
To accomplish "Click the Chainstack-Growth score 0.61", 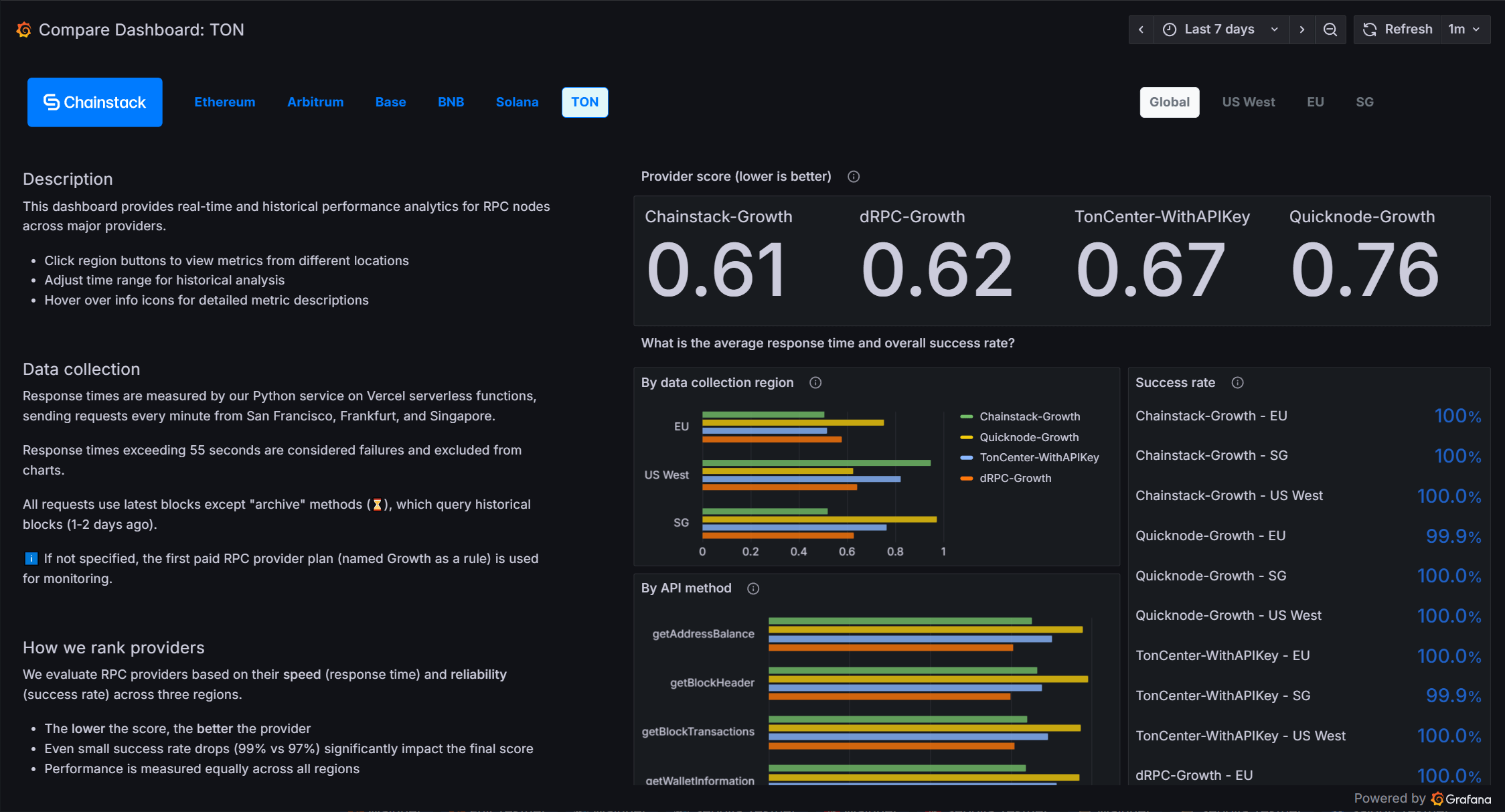I will 716,270.
